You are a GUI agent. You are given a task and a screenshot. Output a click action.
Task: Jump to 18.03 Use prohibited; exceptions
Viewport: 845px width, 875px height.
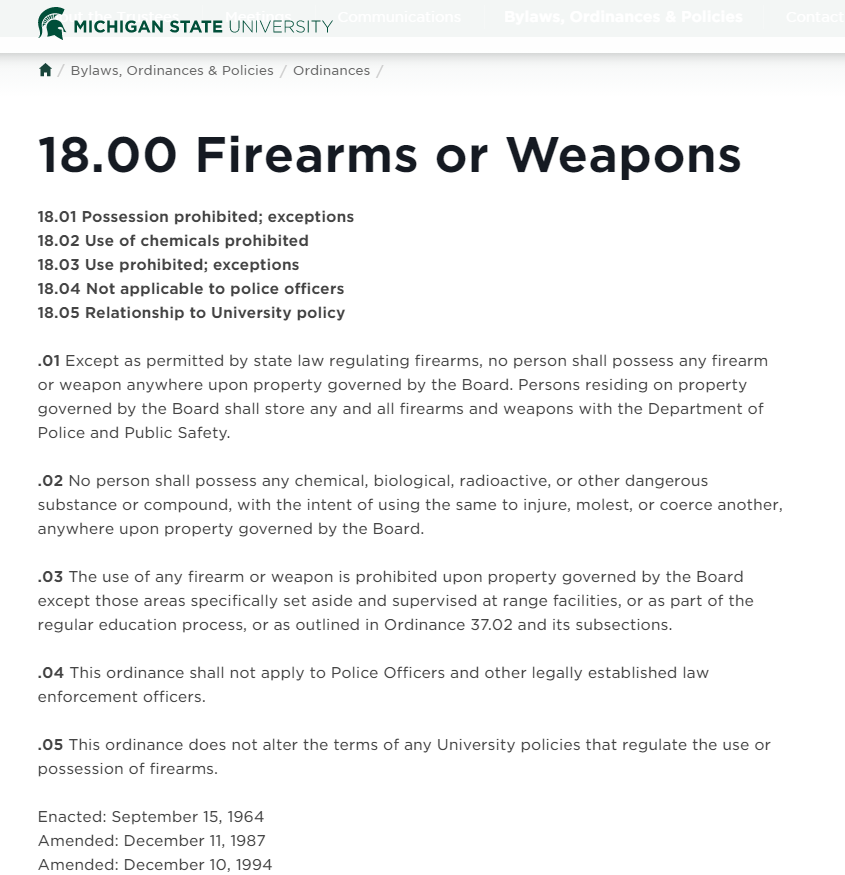168,265
